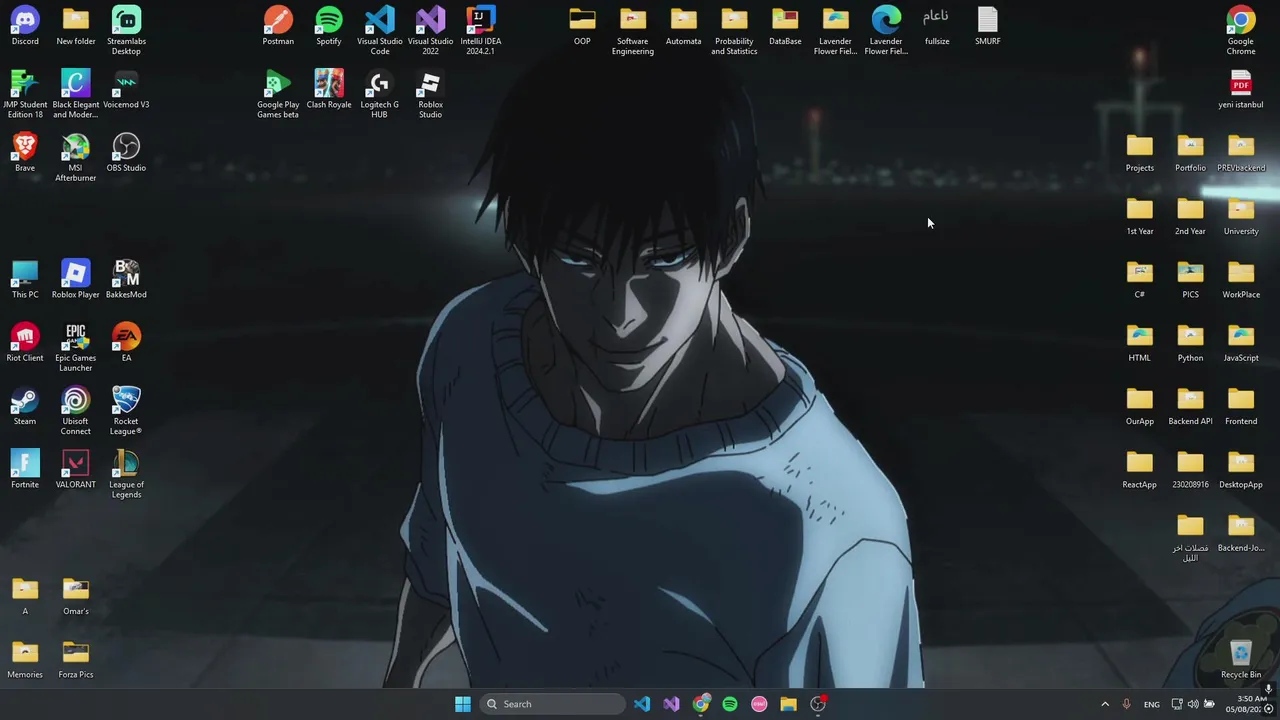
Task: Select the University folder
Action: [1241, 217]
